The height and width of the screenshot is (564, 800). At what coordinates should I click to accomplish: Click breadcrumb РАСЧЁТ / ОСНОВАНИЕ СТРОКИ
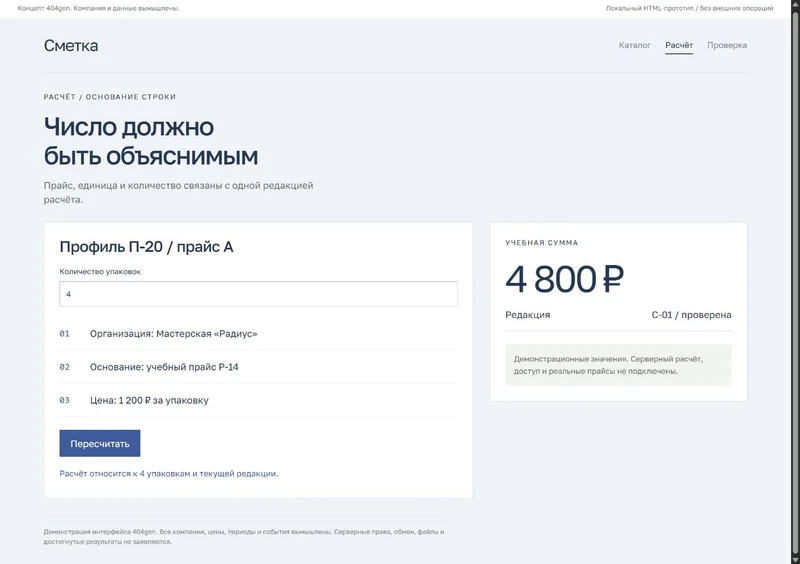[110, 97]
